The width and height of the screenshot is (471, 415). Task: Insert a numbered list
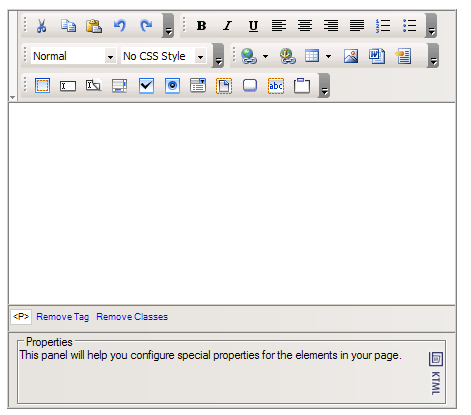tap(383, 26)
